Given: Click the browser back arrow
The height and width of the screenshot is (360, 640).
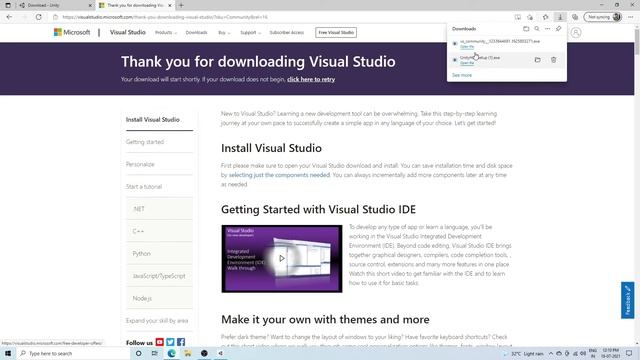Looking at the screenshot, I should click(x=9, y=17).
